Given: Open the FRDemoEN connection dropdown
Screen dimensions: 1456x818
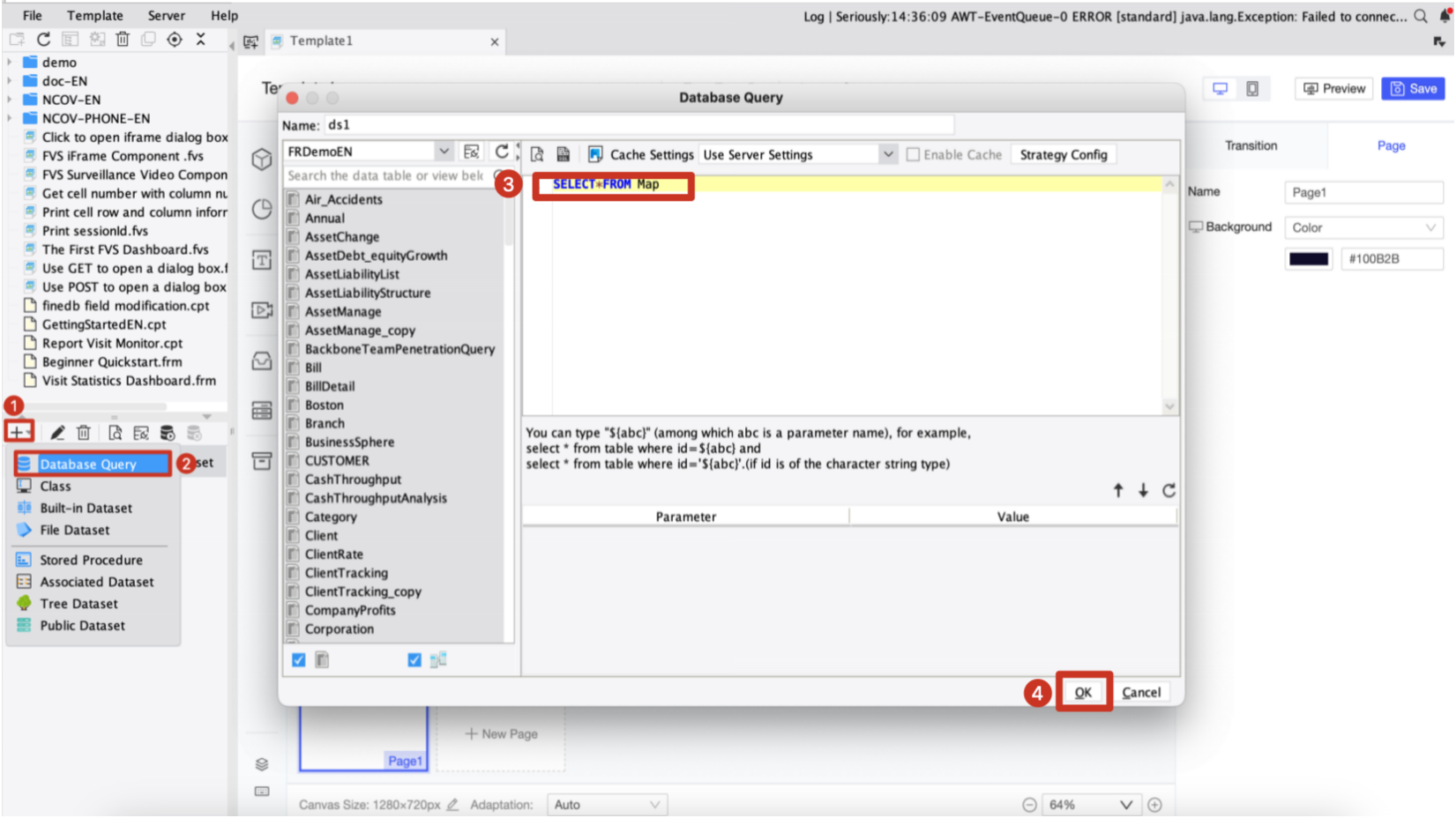Looking at the screenshot, I should click(444, 151).
